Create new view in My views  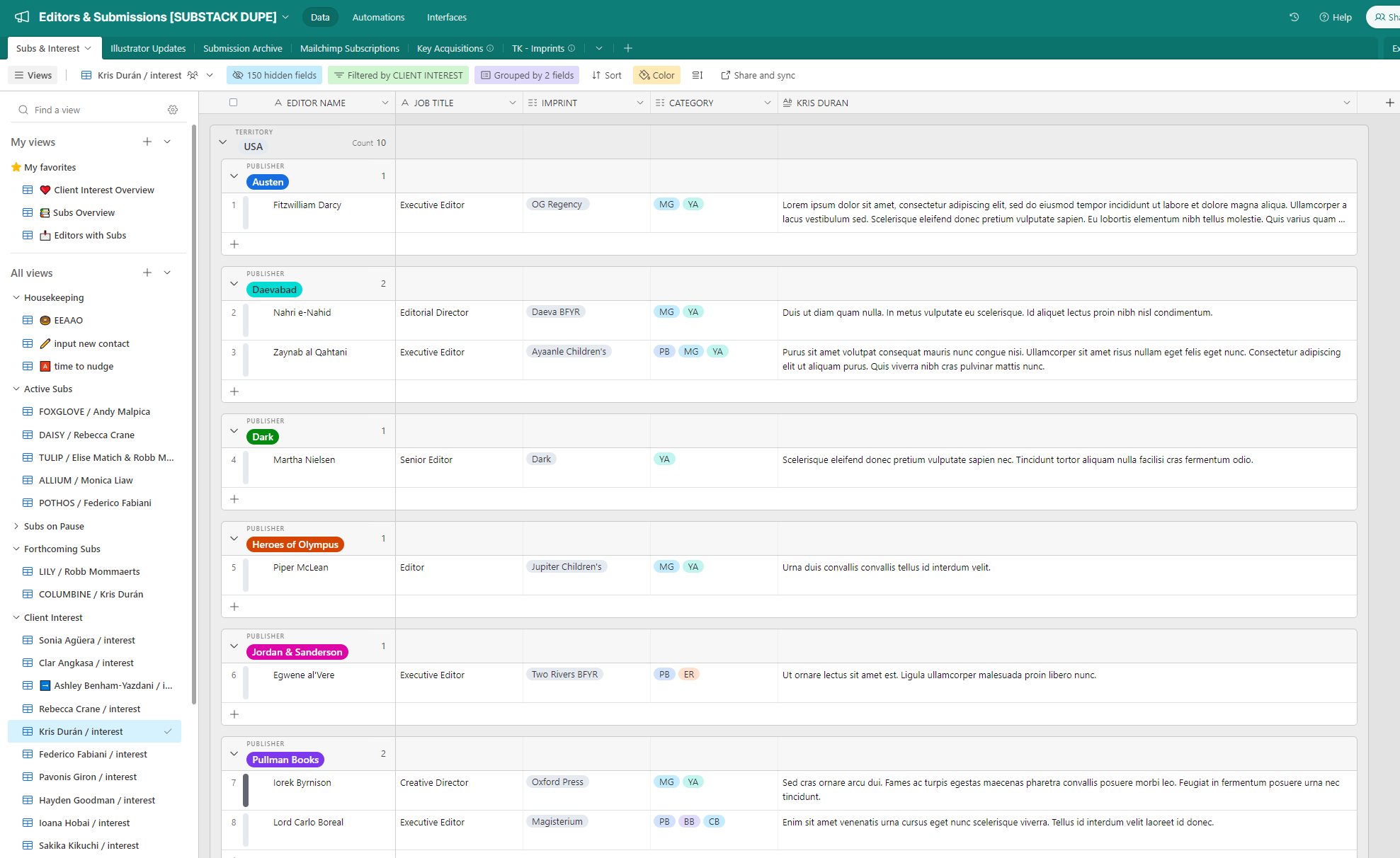[x=147, y=142]
